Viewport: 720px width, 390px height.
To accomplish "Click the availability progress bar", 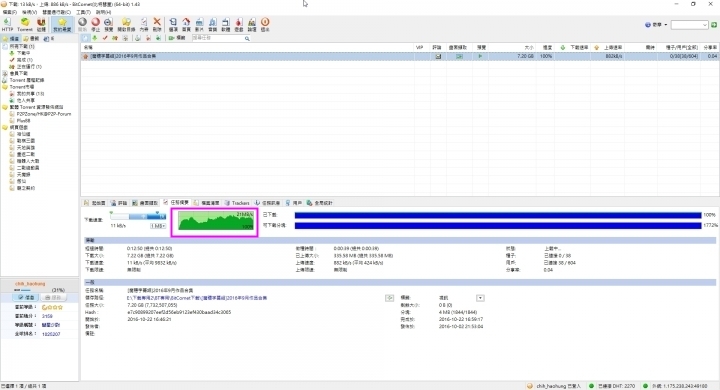I will coord(498,226).
